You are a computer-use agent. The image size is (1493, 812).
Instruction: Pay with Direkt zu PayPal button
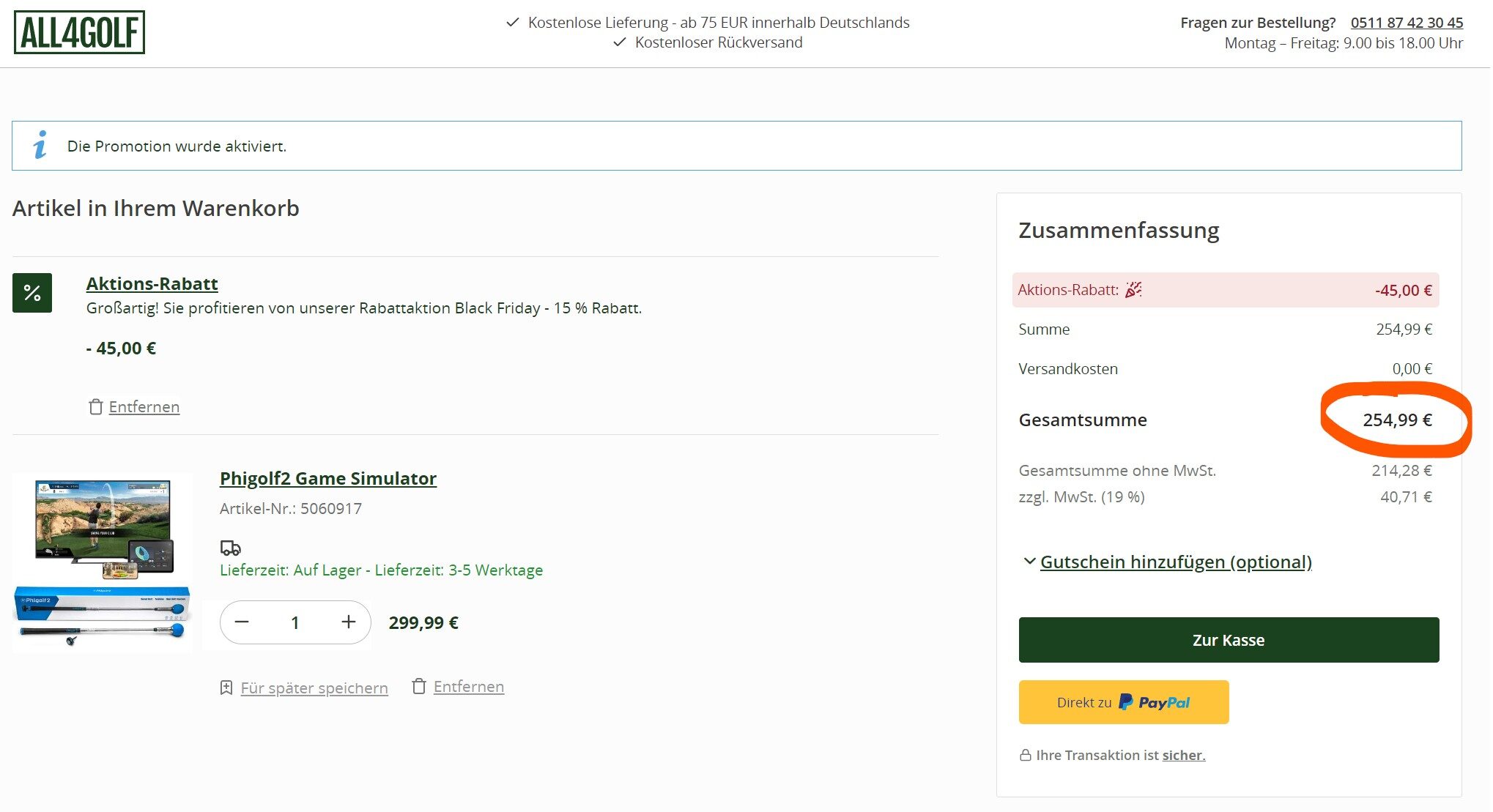pos(1124,702)
